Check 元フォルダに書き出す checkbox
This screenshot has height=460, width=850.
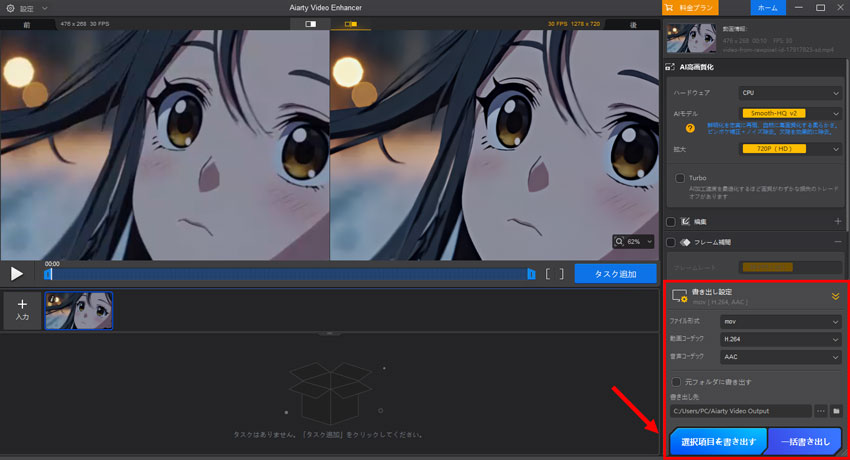677,382
